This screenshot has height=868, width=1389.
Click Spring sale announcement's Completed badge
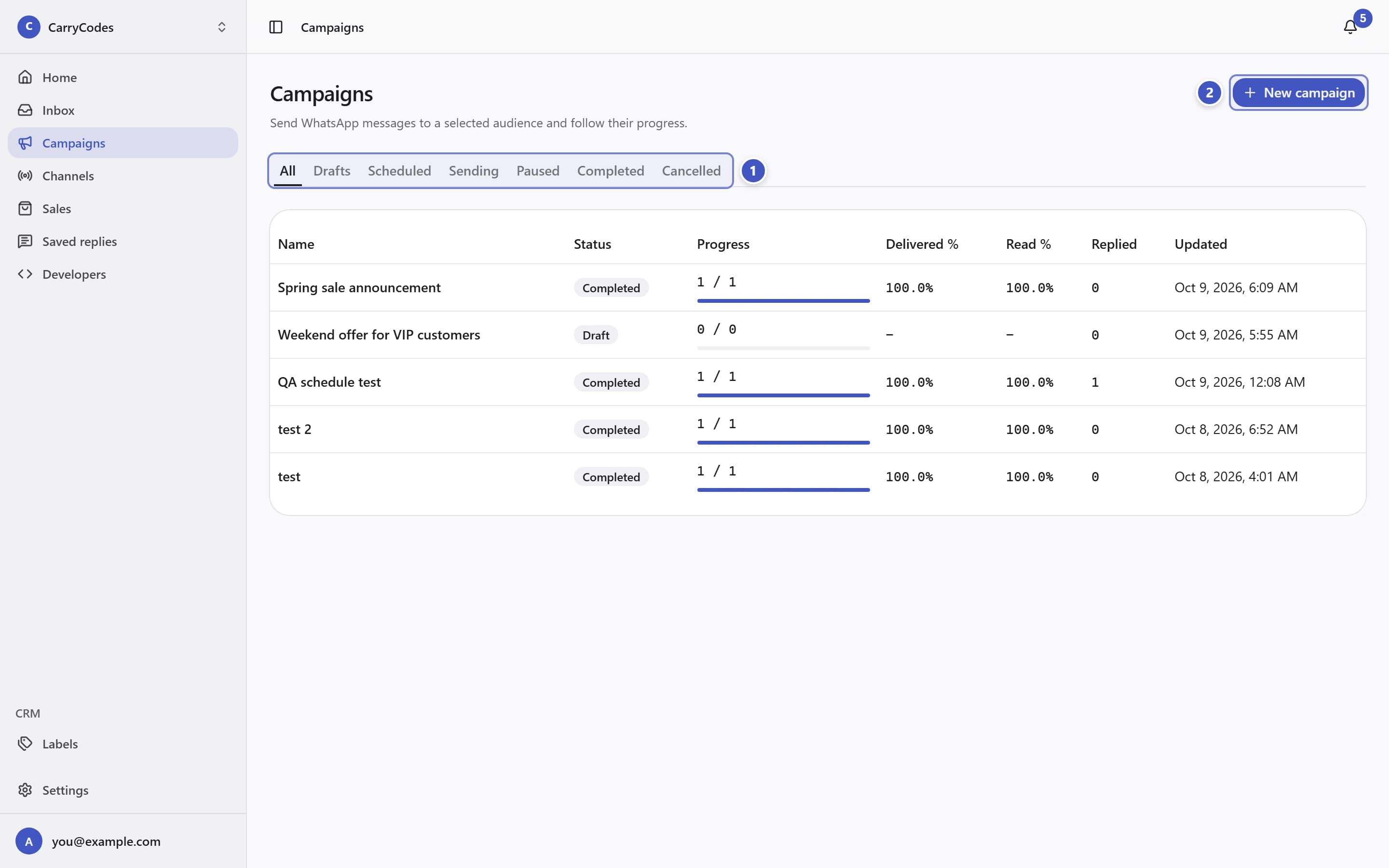click(x=611, y=287)
